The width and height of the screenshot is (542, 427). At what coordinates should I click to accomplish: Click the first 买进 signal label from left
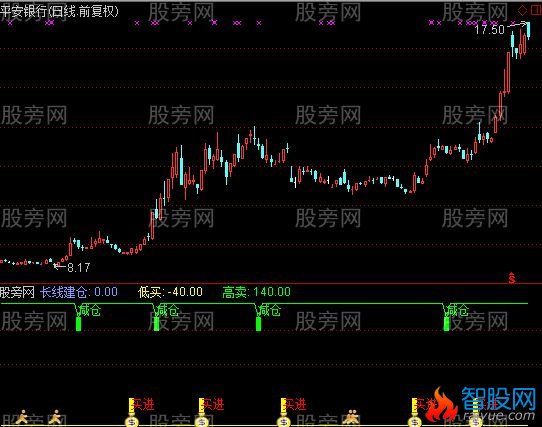pyautogui.click(x=143, y=404)
